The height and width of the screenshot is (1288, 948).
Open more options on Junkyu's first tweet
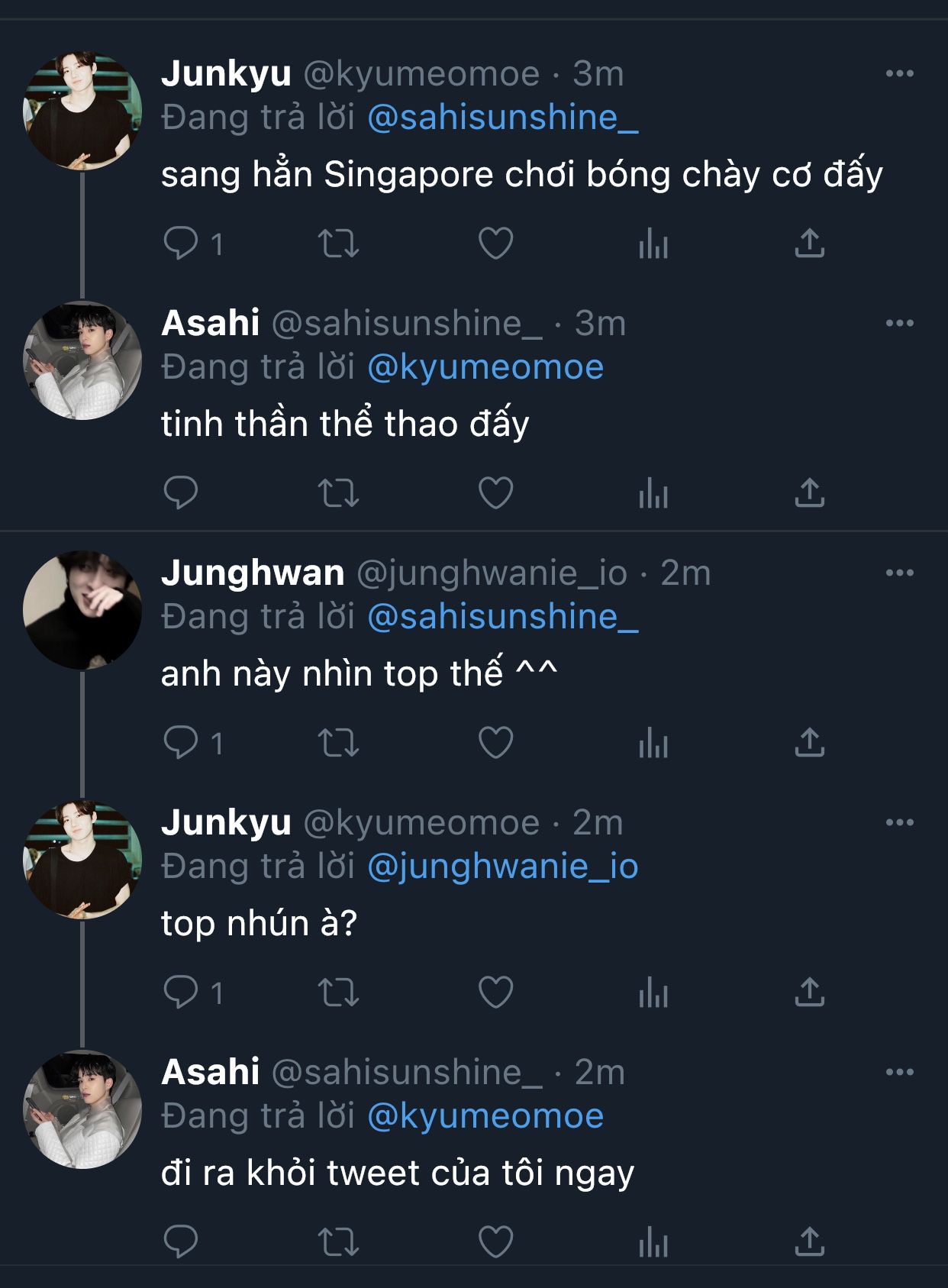[900, 73]
